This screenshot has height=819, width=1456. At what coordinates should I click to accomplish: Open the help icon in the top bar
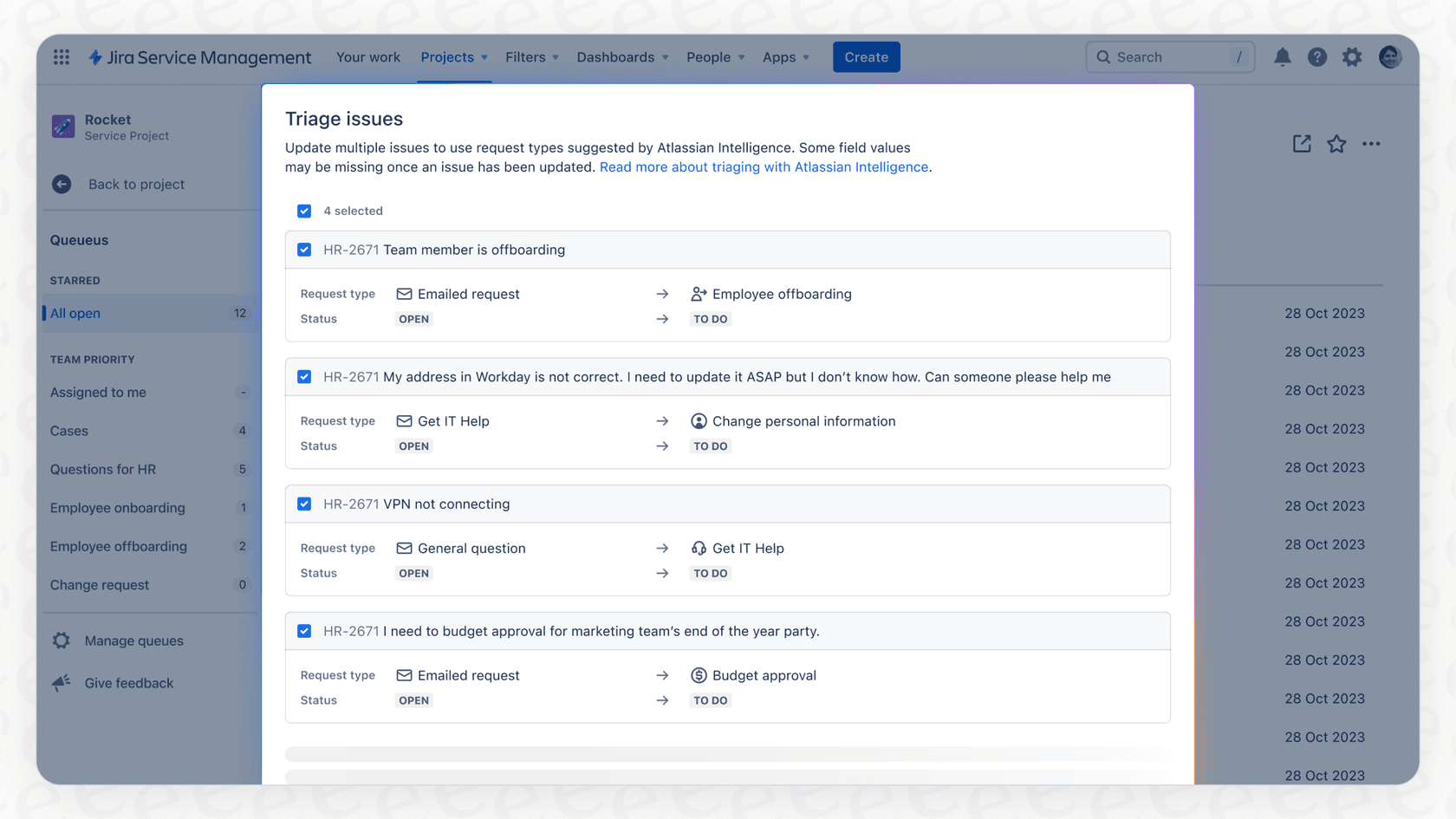(x=1317, y=56)
